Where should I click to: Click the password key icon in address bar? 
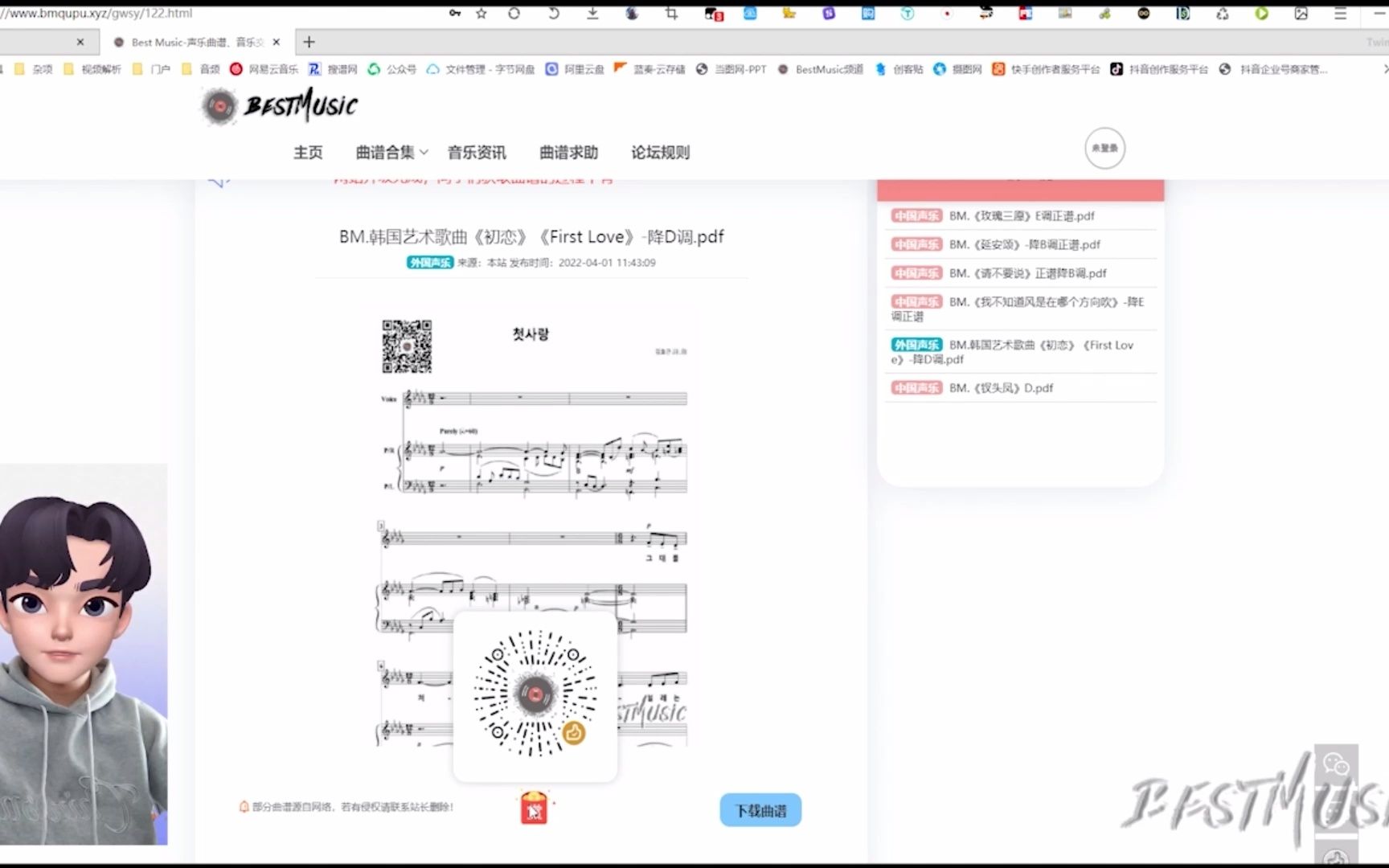[x=455, y=13]
